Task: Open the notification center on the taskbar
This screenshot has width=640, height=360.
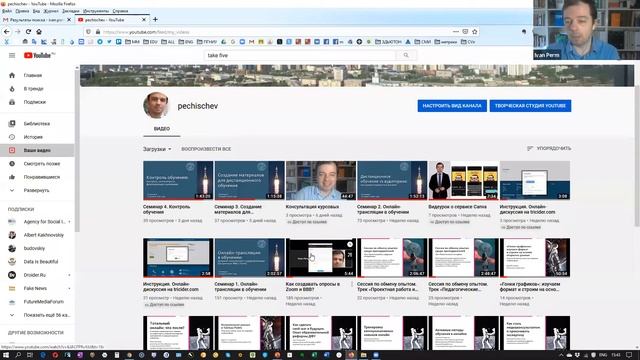Action: [x=630, y=355]
